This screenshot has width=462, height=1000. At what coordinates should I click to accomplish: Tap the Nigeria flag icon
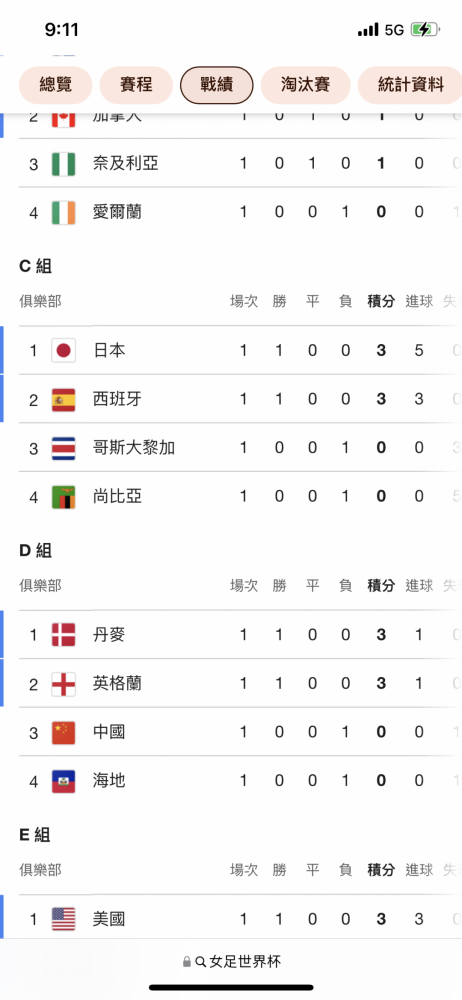[x=63, y=163]
